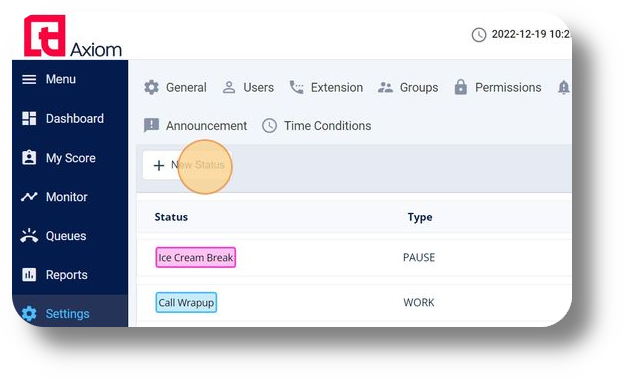Select the pink Ice Cream Break status
Viewport: 624px width, 379px height.
[x=196, y=257]
